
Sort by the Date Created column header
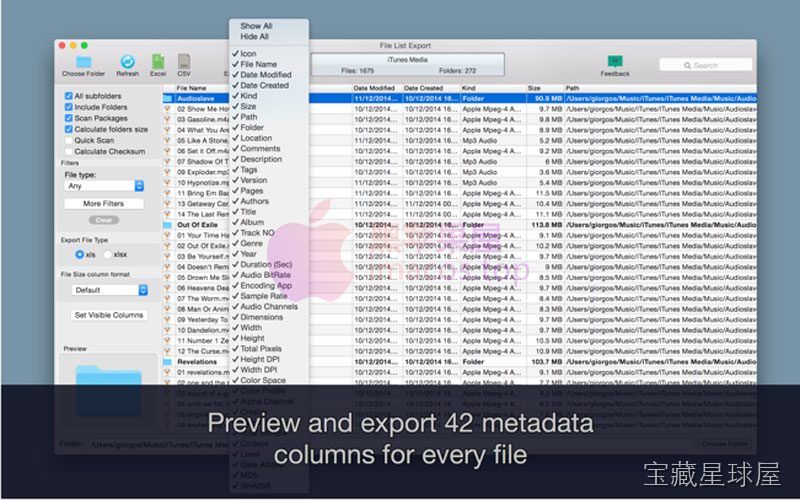point(423,88)
